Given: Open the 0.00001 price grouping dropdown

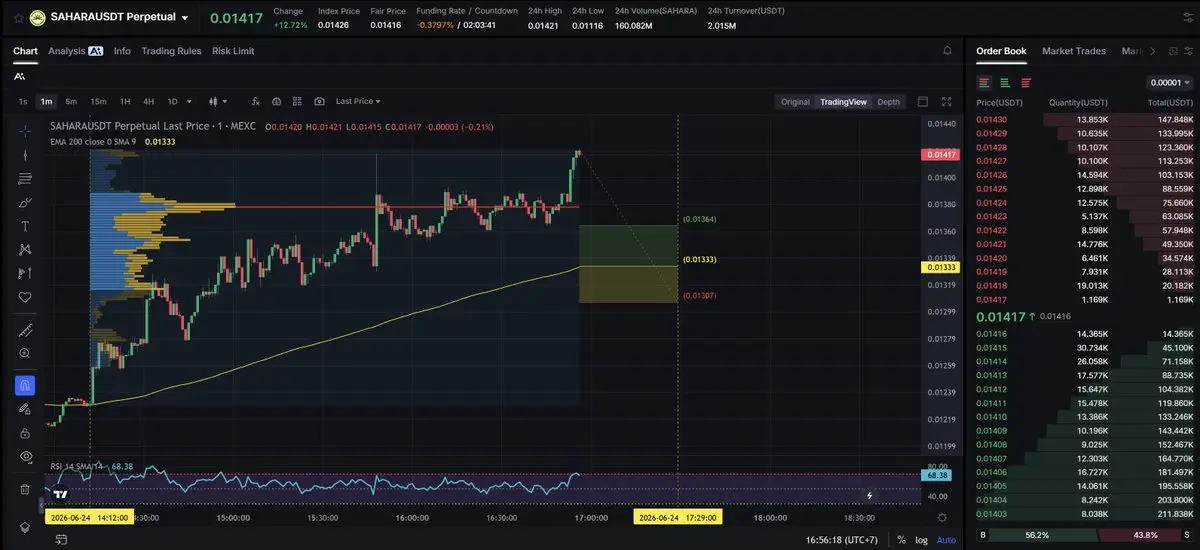Looking at the screenshot, I should pos(1169,83).
